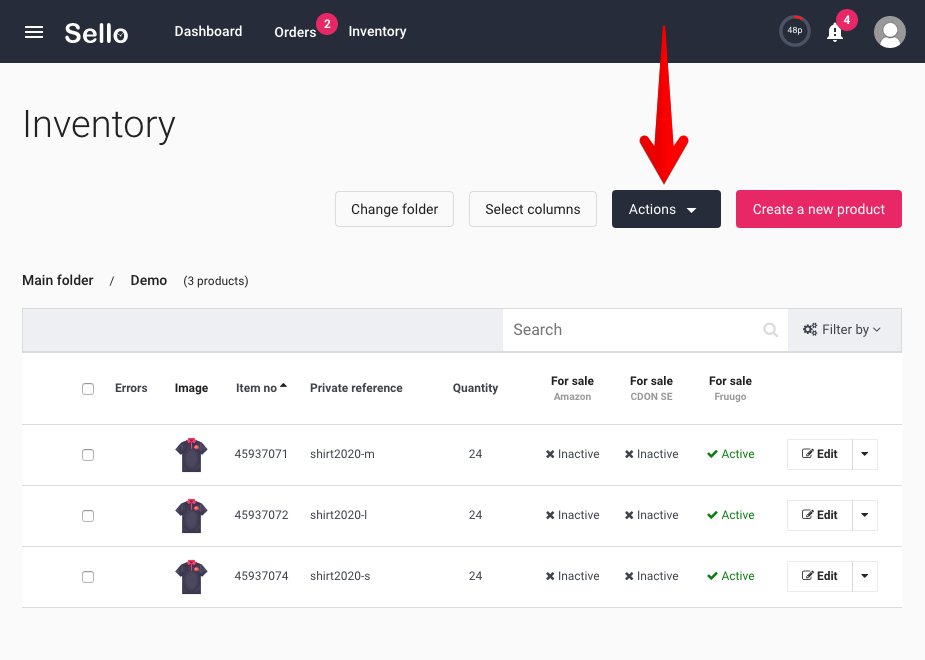Open the shirt image for 45937074
This screenshot has height=660, width=925.
(191, 576)
